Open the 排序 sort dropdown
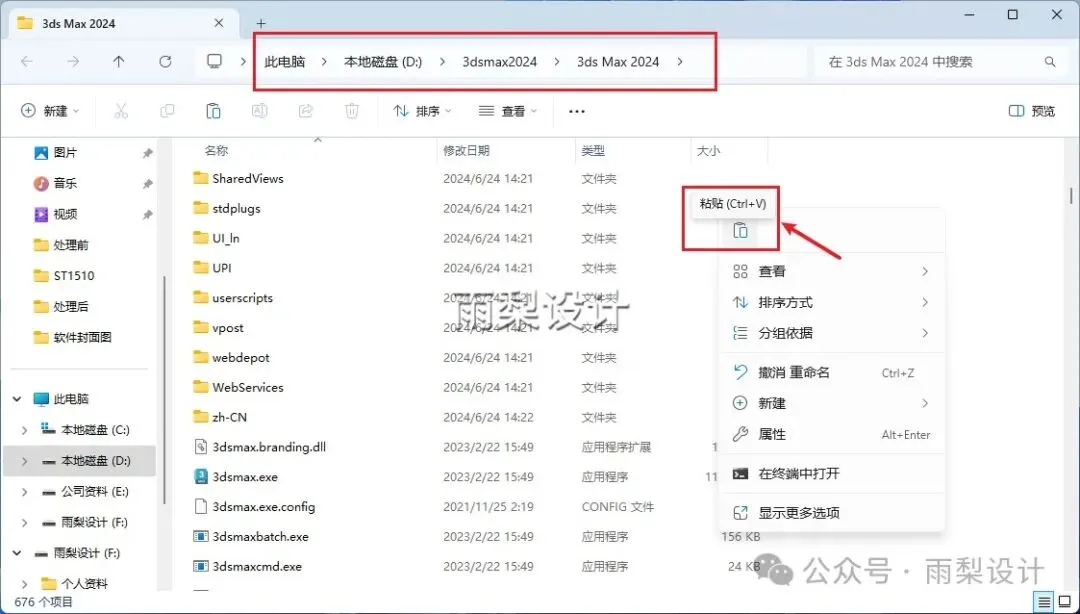This screenshot has height=614, width=1080. [x=422, y=111]
